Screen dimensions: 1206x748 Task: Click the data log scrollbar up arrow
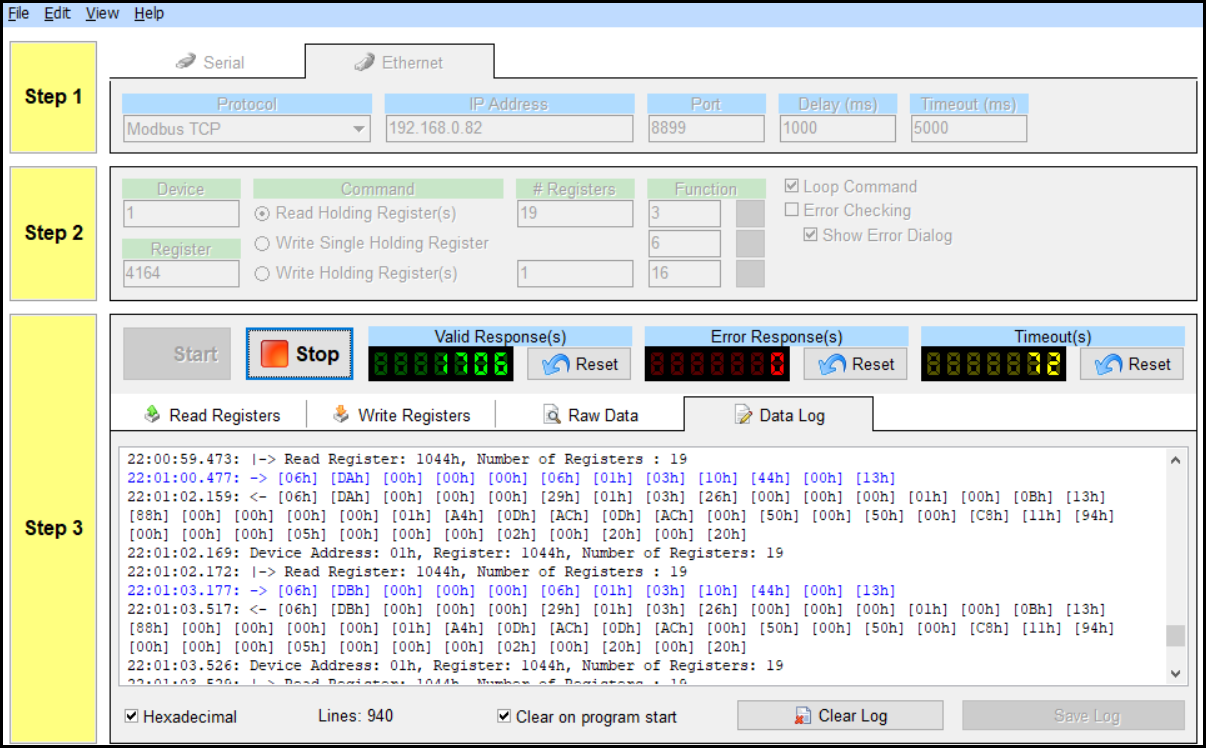click(1176, 460)
